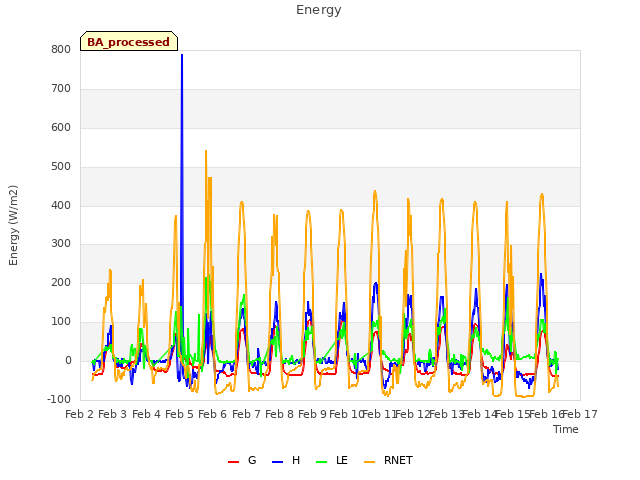This screenshot has height=480, width=640.
Task: Click the 600 y-axis tick label
Action: point(61,127)
